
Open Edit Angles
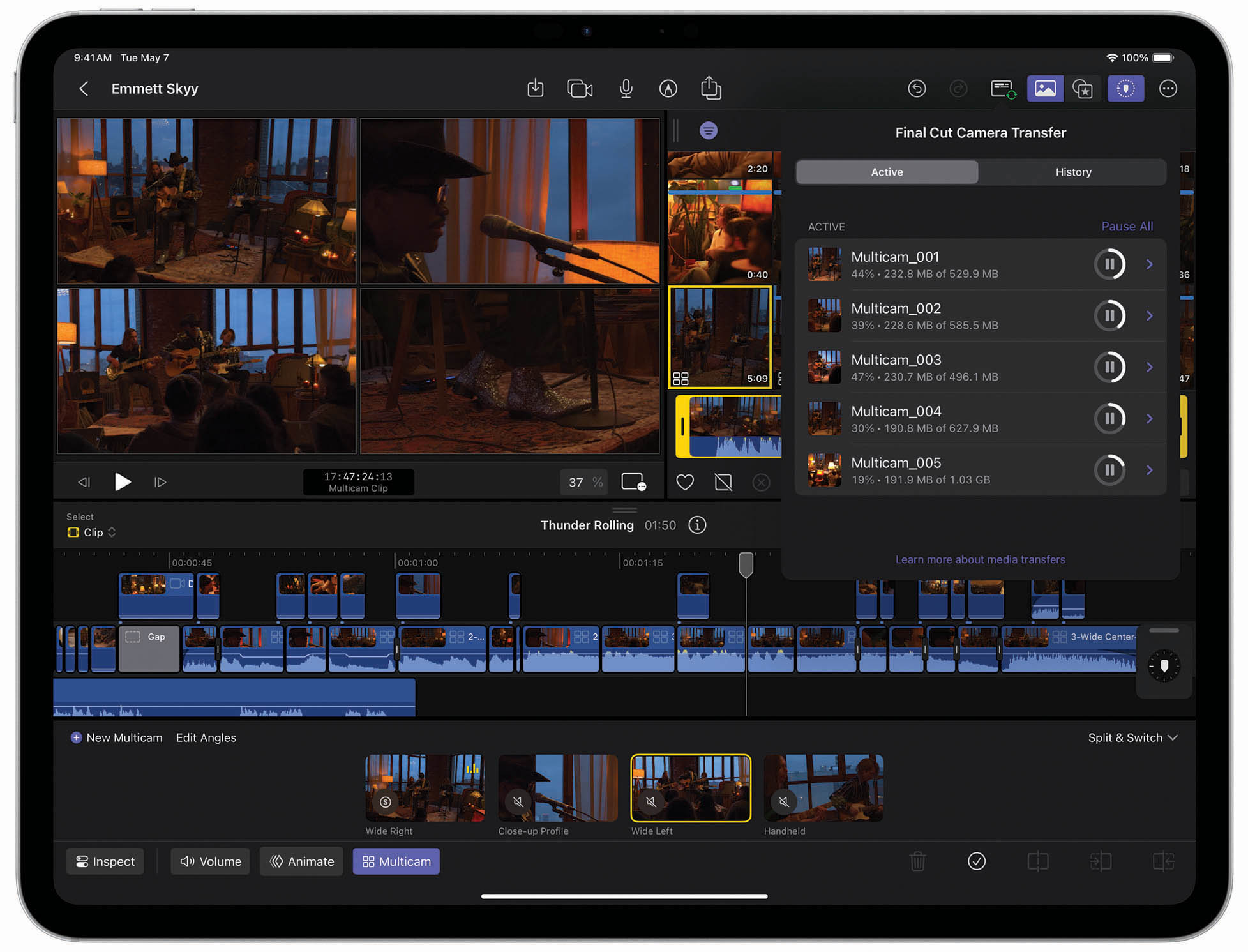pyautogui.click(x=206, y=737)
